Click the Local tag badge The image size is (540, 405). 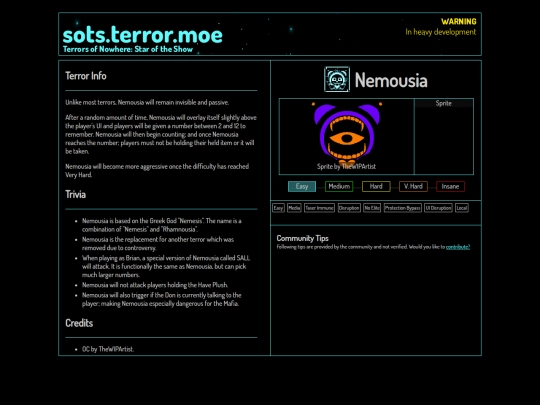[x=462, y=208]
